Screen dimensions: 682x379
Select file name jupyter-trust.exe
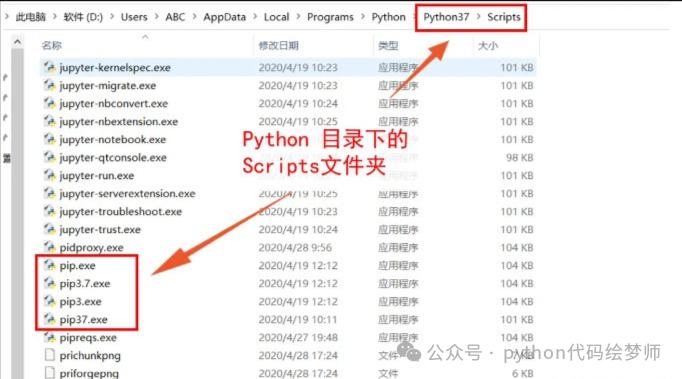pyautogui.click(x=100, y=230)
